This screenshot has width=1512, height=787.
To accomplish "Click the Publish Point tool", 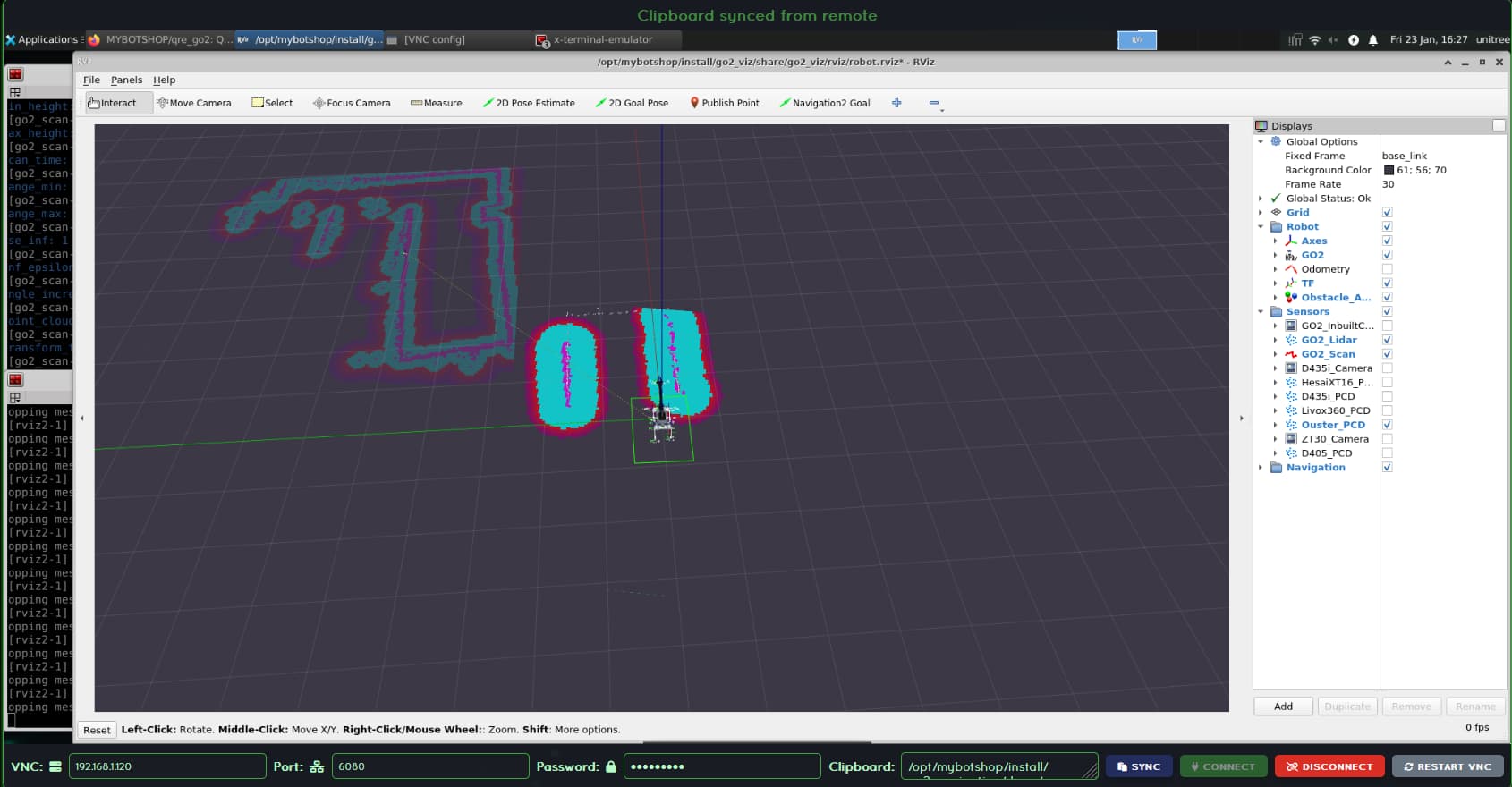I will pyautogui.click(x=725, y=103).
